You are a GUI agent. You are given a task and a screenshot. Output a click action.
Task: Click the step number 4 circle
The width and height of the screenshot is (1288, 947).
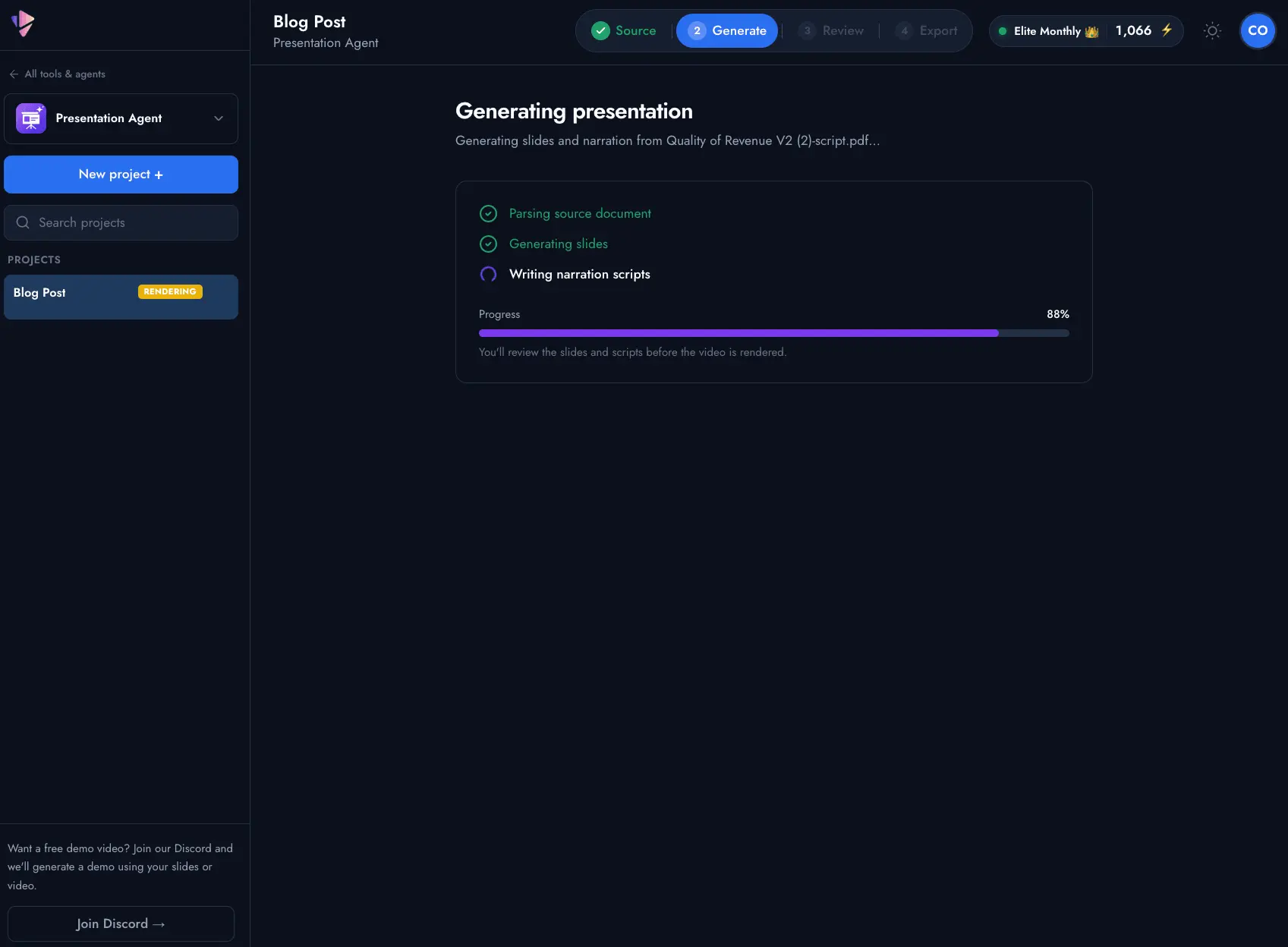(x=905, y=30)
